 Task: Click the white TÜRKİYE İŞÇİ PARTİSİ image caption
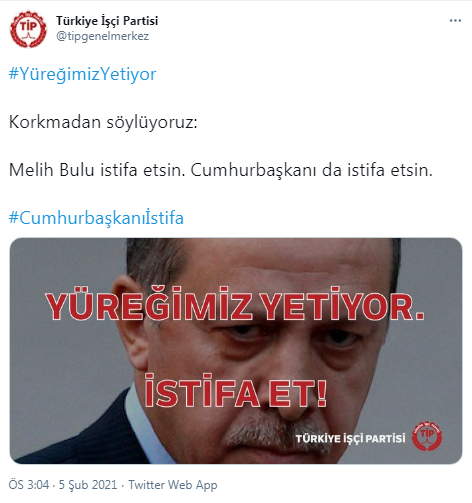(x=351, y=438)
